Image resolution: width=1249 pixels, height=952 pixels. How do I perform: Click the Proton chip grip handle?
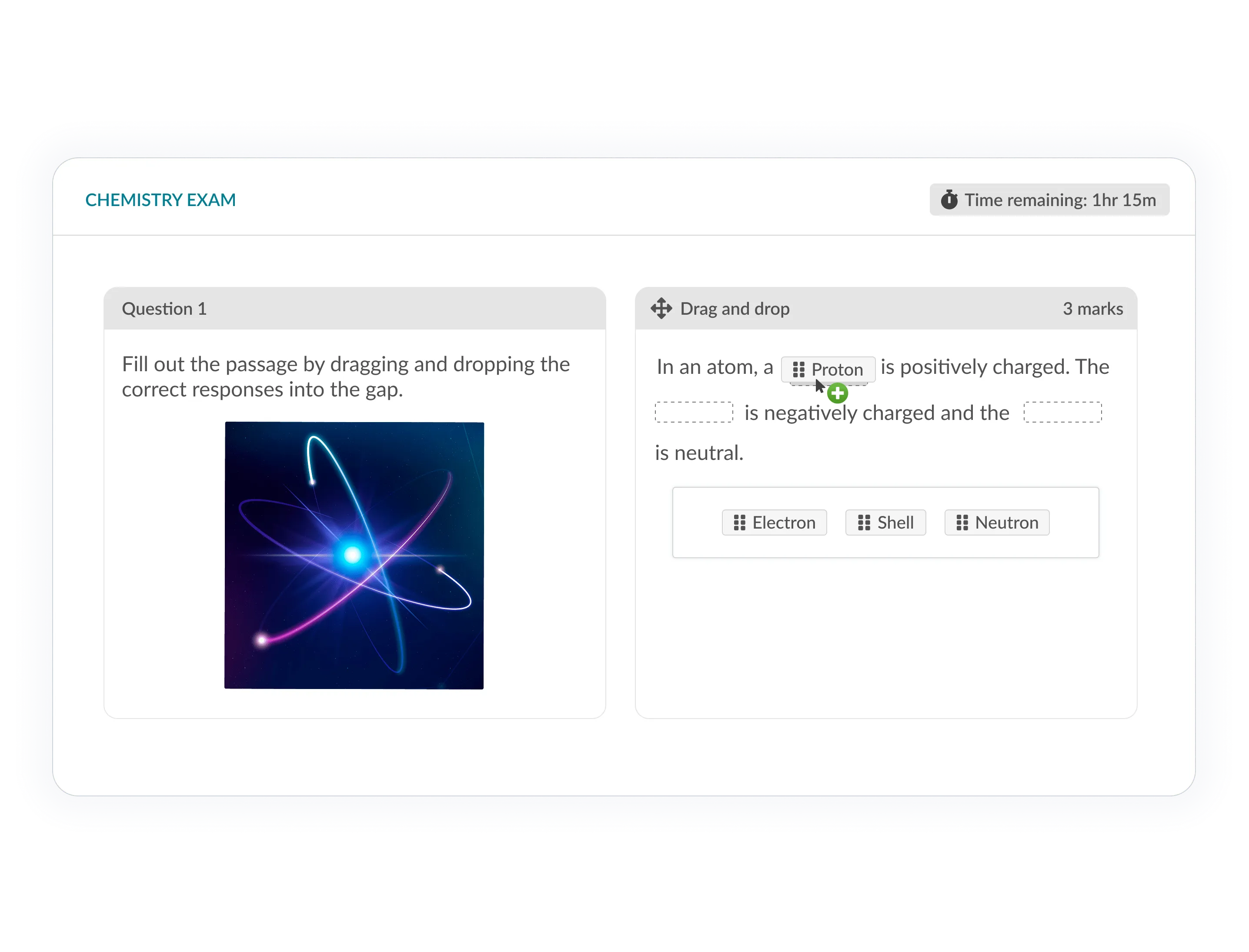(x=798, y=369)
